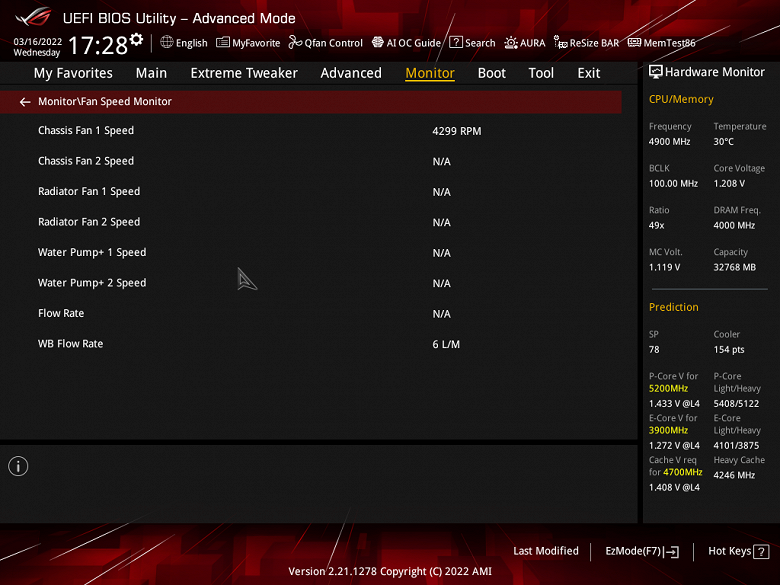
Task: Select the Water Pump+ 2 Speed row
Action: [x=310, y=283]
